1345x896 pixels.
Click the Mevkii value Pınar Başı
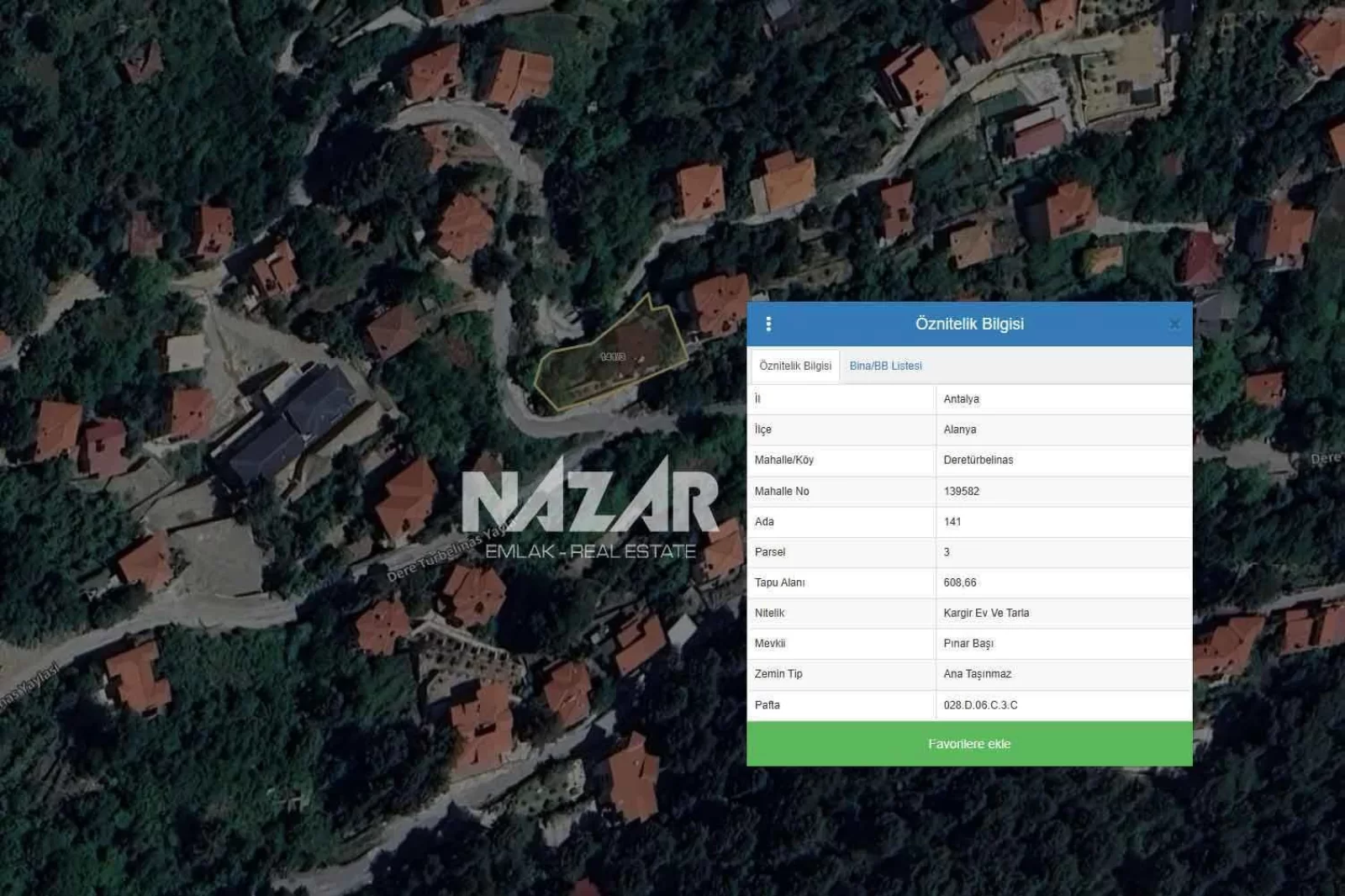tap(968, 643)
